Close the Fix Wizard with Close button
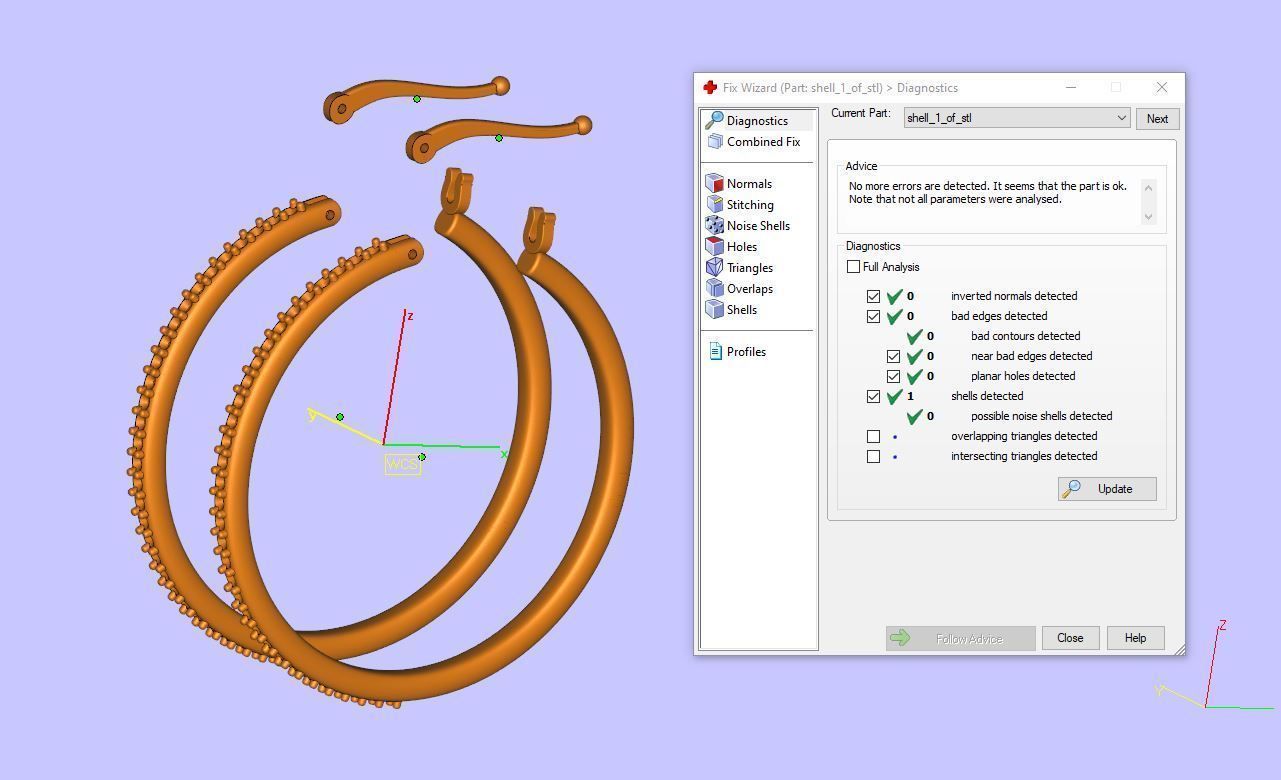1281x780 pixels. 1070,638
